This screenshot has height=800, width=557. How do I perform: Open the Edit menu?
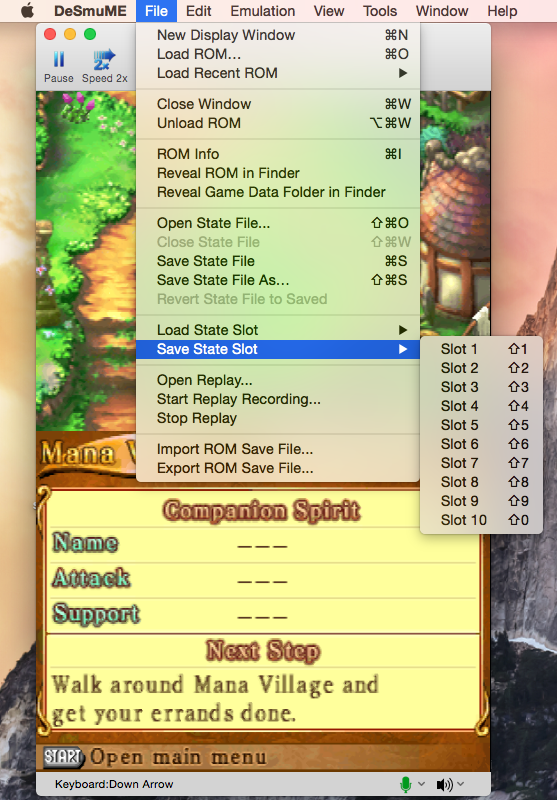(198, 11)
